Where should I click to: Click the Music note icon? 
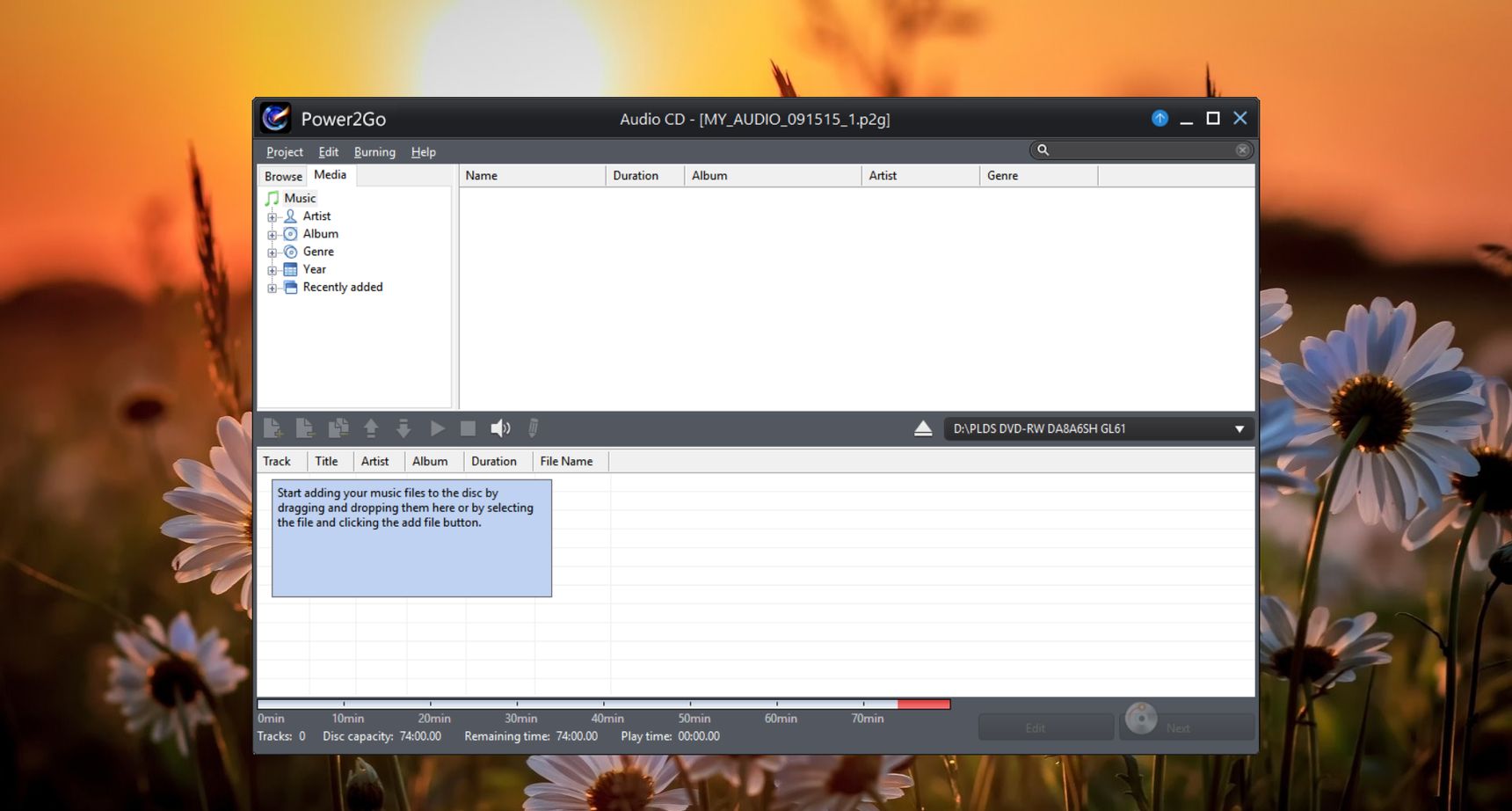pyautogui.click(x=273, y=198)
